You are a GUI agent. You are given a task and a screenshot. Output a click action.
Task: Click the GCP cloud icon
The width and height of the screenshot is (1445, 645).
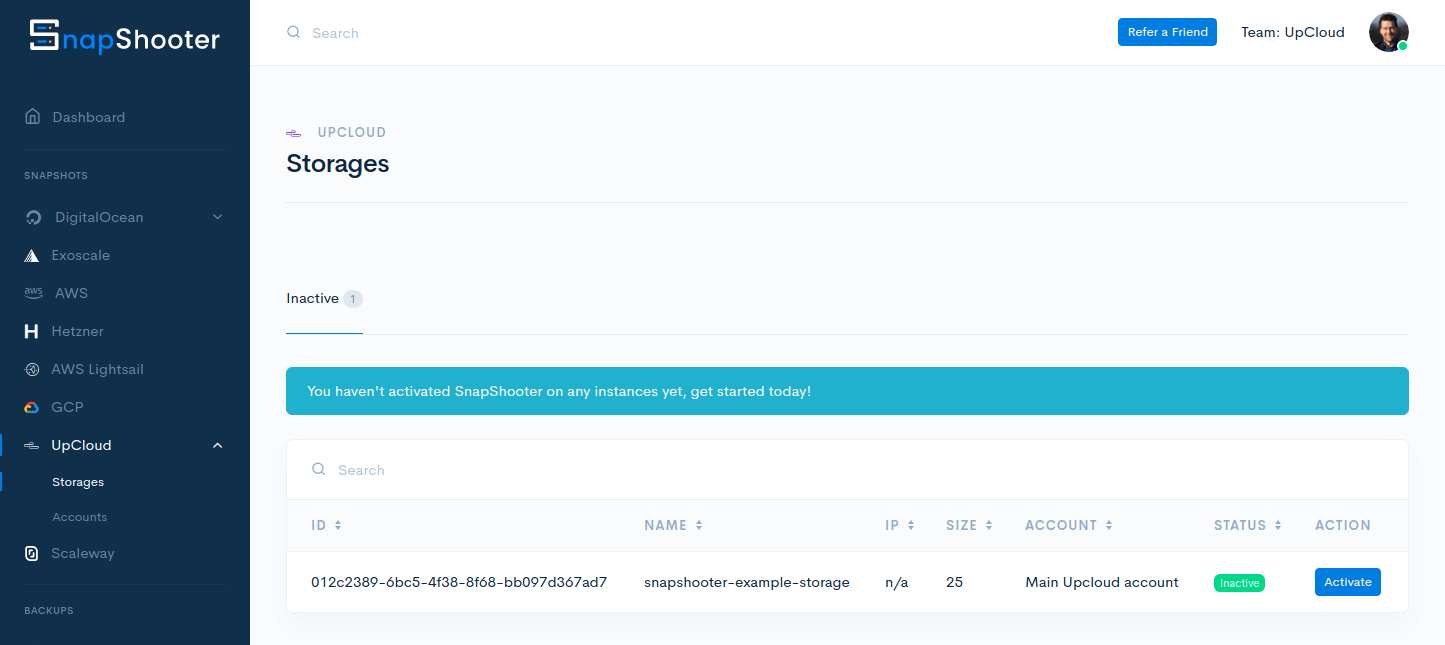click(32, 408)
